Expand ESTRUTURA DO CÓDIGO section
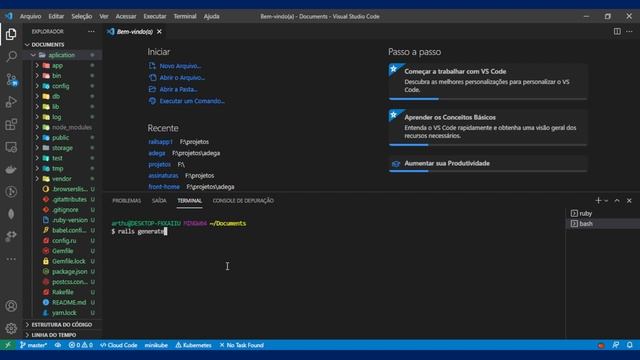The width and height of the screenshot is (640, 360). pos(62,324)
